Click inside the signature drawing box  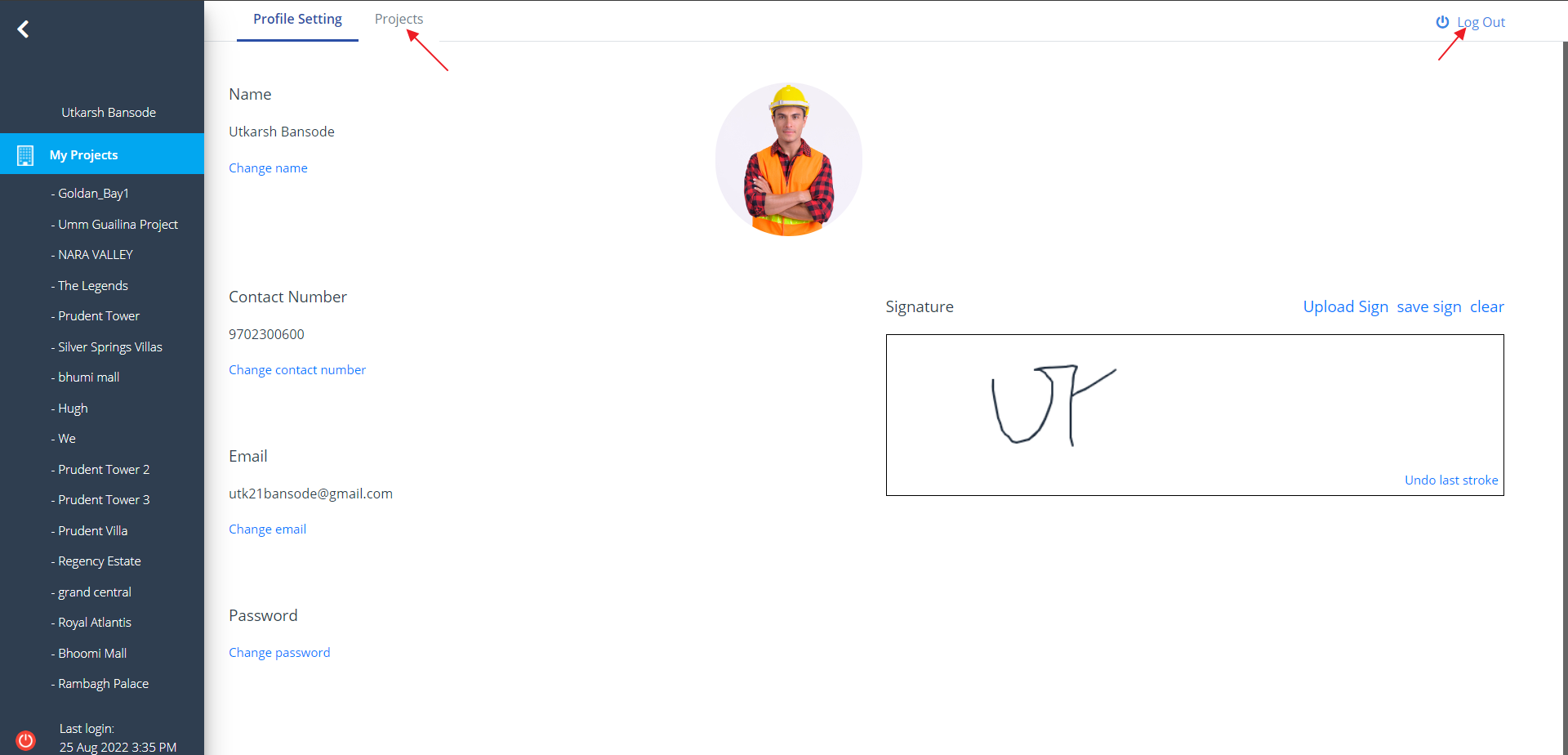pos(1195,415)
